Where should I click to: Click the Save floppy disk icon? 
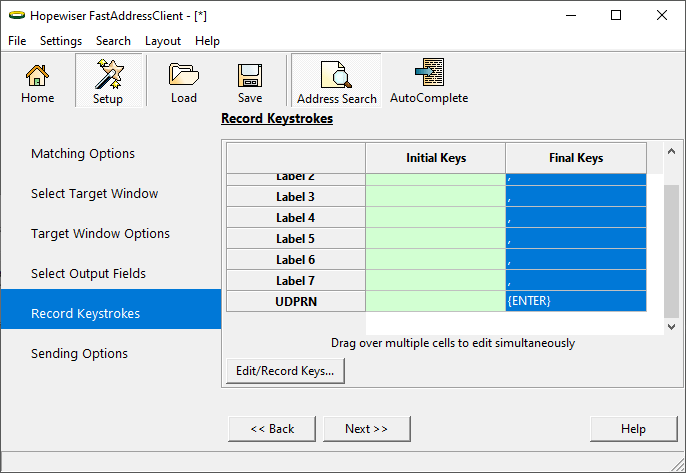[250, 83]
